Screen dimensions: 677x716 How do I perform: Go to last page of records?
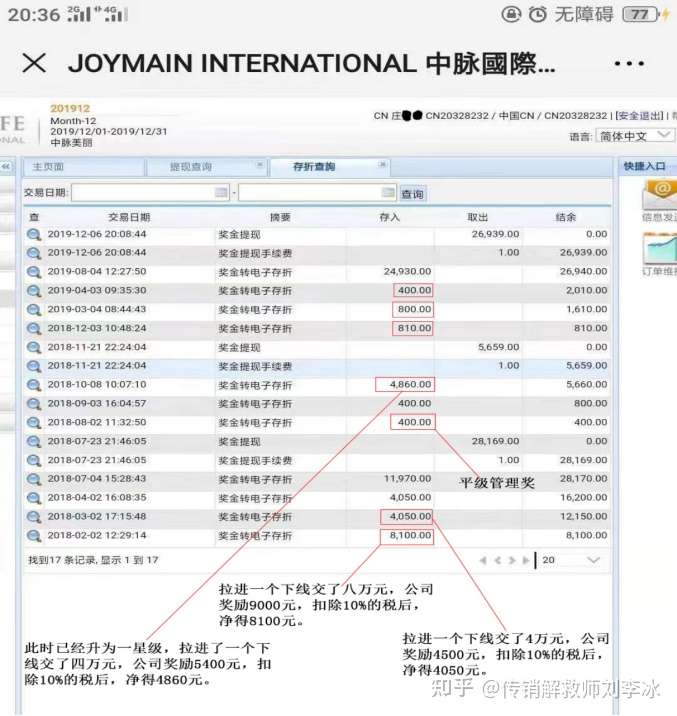526,560
